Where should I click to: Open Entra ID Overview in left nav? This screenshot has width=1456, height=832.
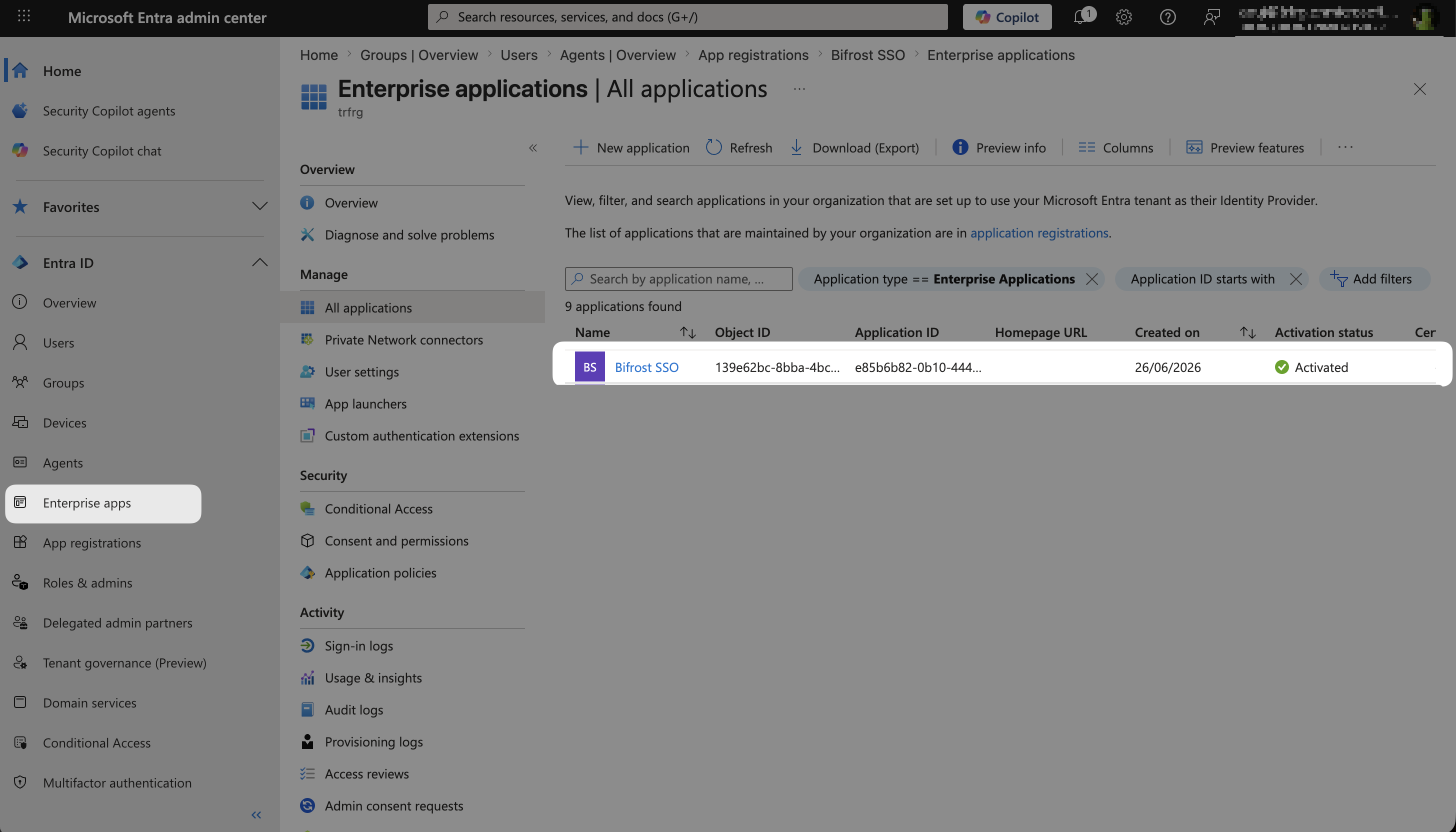click(69, 303)
